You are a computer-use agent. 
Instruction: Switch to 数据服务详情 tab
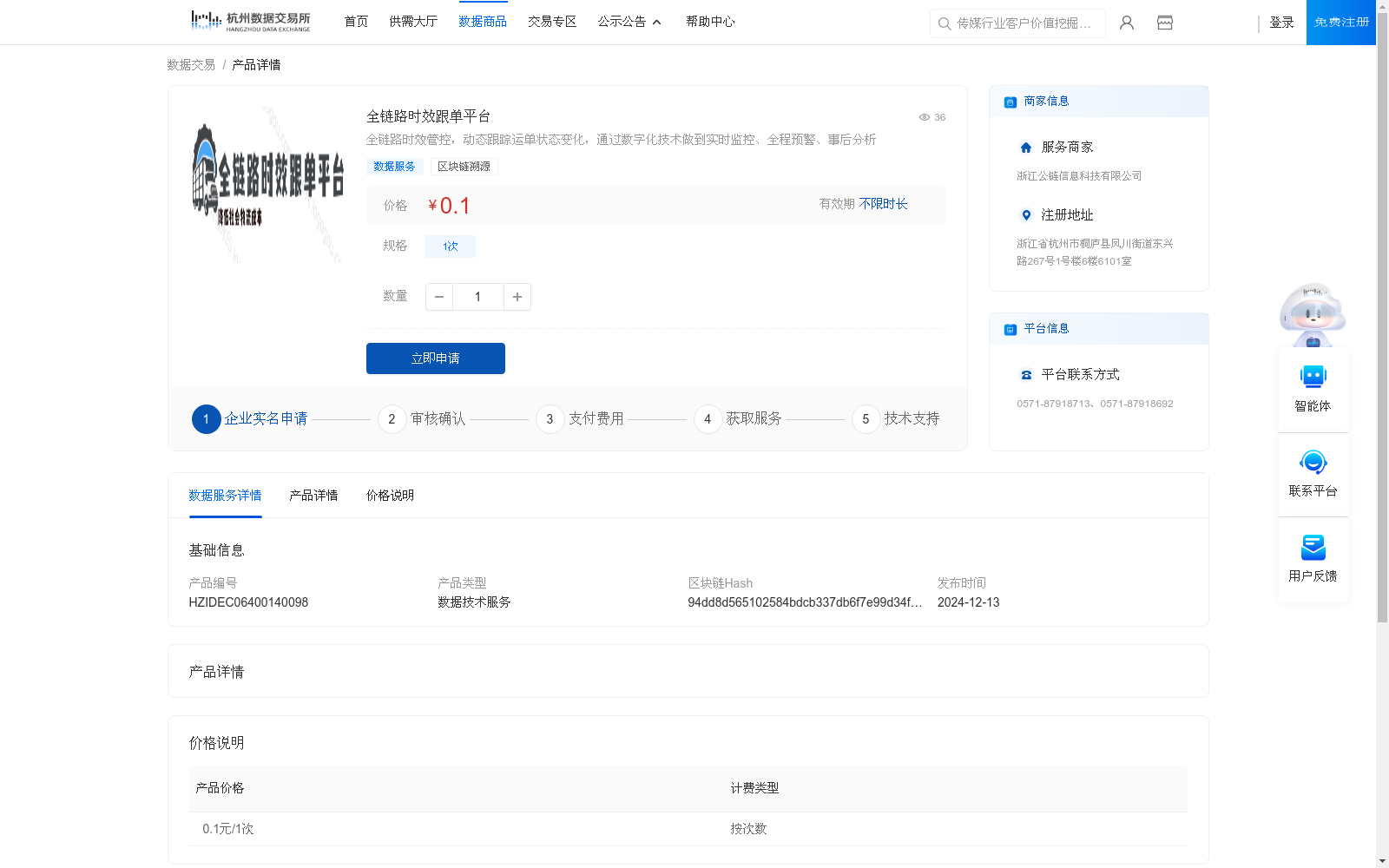[225, 496]
